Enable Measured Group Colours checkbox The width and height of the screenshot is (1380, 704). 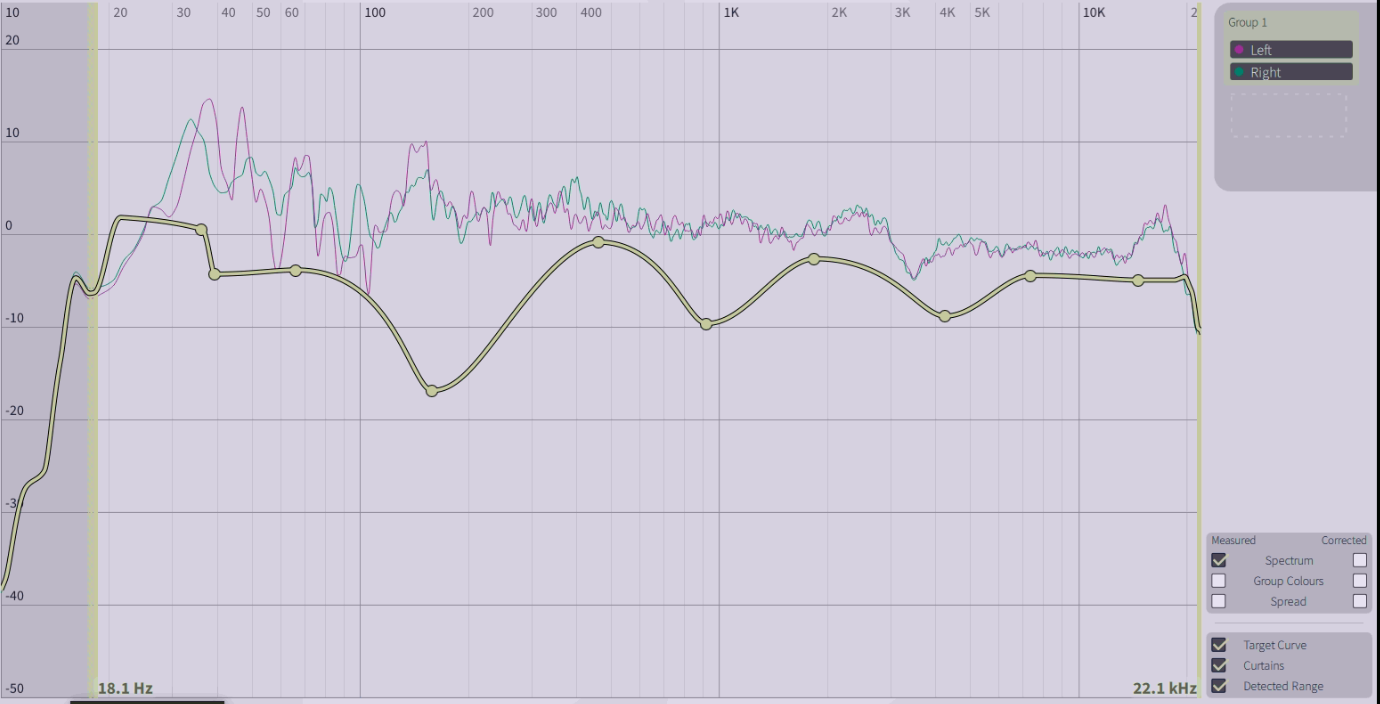pos(1218,581)
